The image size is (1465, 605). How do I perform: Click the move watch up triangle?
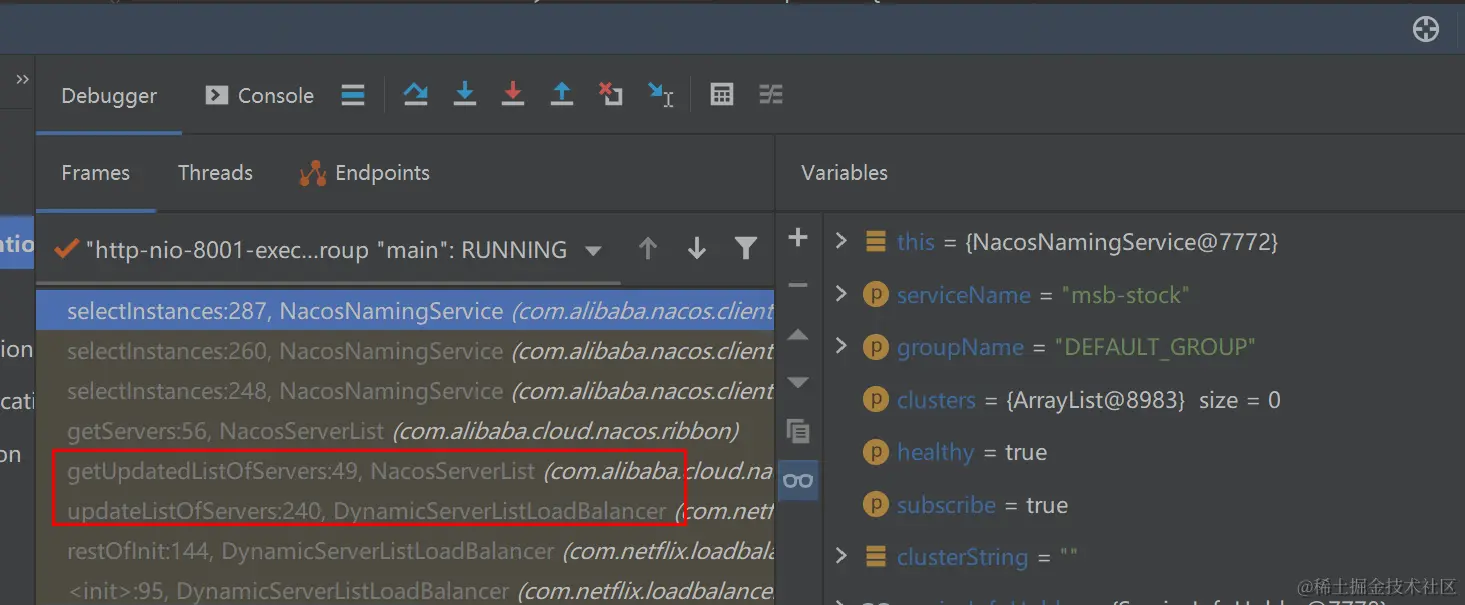pyautogui.click(x=798, y=335)
